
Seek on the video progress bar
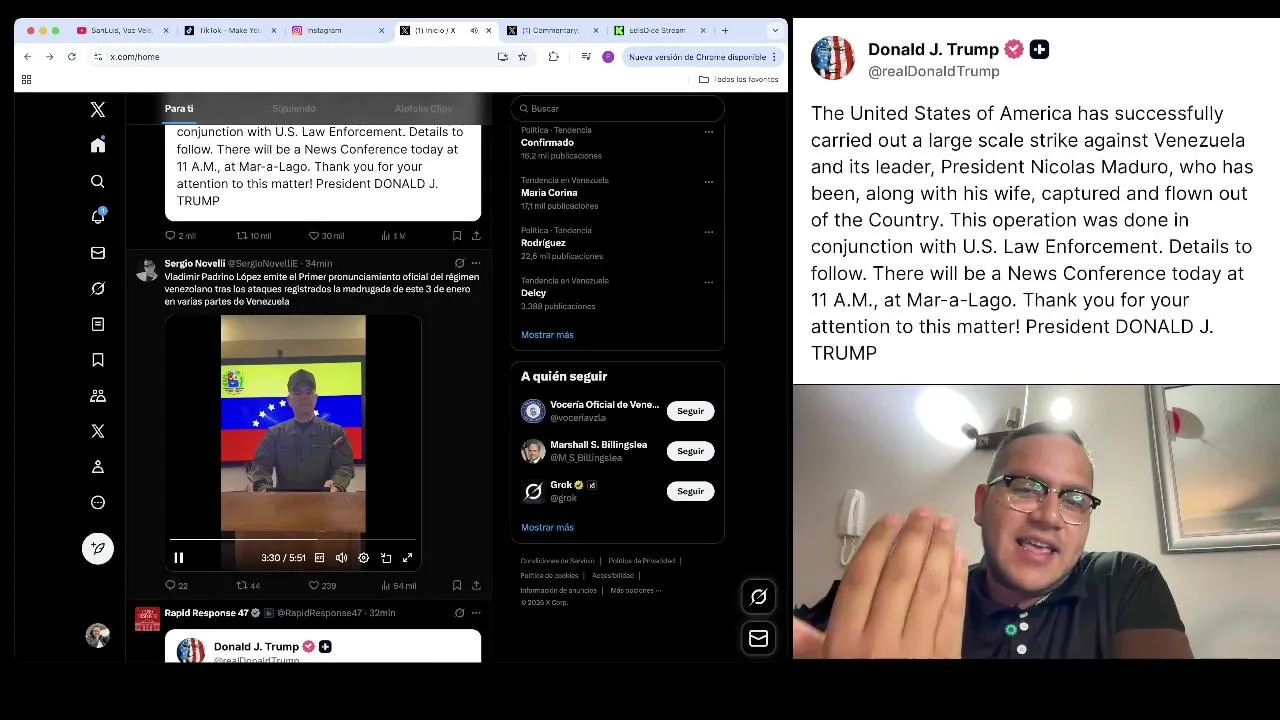coord(292,539)
